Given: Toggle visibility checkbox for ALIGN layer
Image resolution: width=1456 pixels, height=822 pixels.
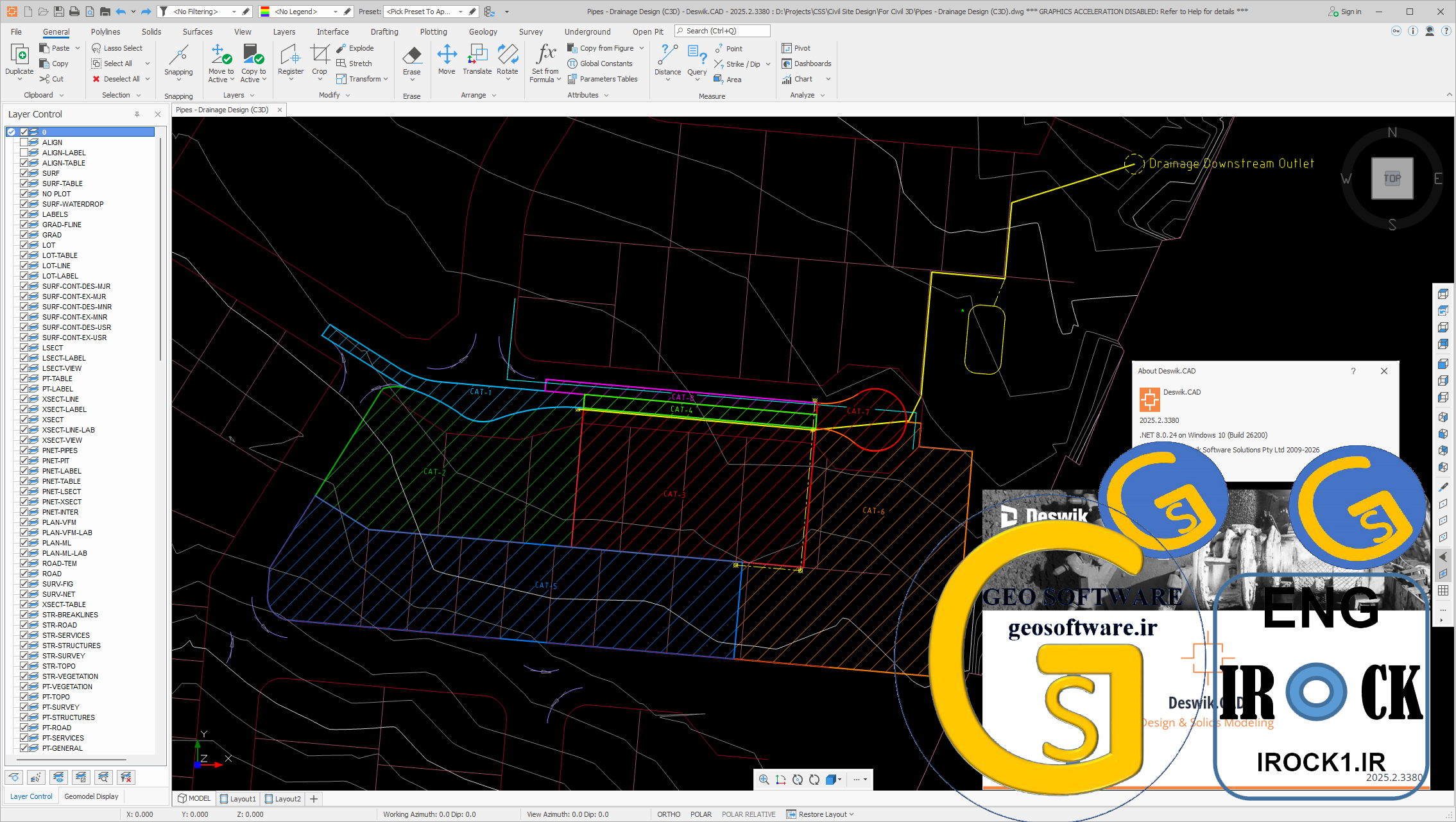Looking at the screenshot, I should click(x=24, y=142).
